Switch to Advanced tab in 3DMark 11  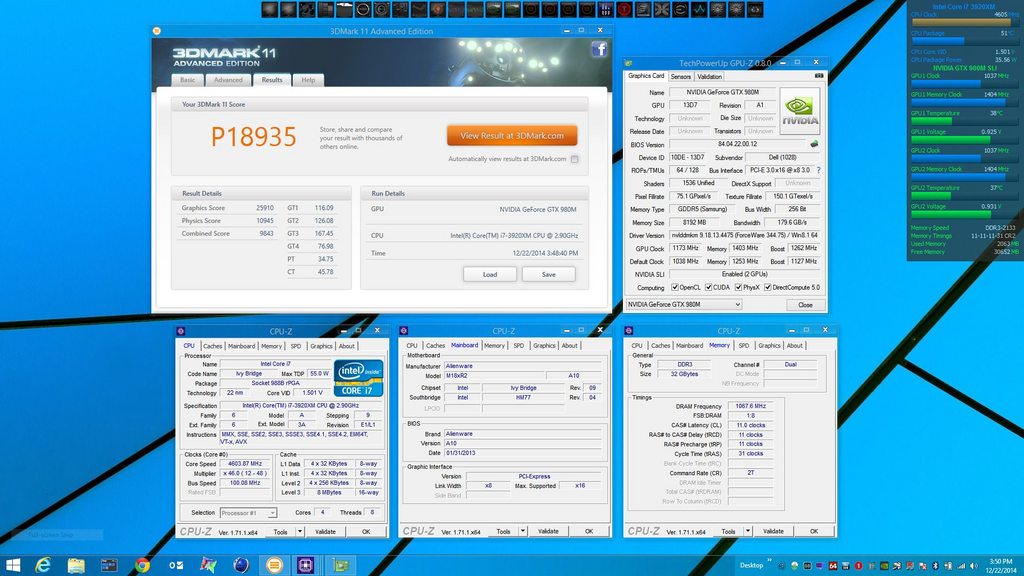click(x=228, y=80)
